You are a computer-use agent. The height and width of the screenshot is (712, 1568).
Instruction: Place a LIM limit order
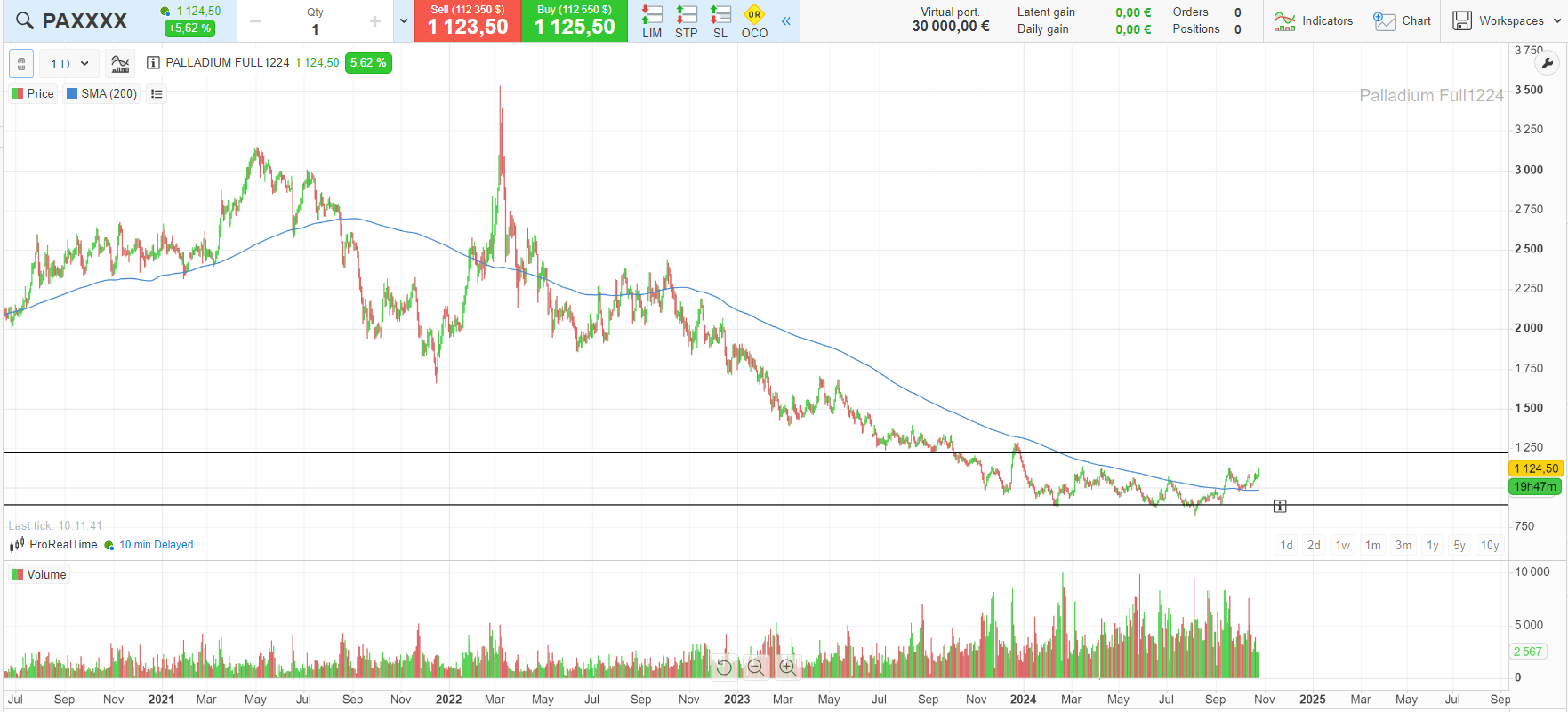tap(652, 21)
